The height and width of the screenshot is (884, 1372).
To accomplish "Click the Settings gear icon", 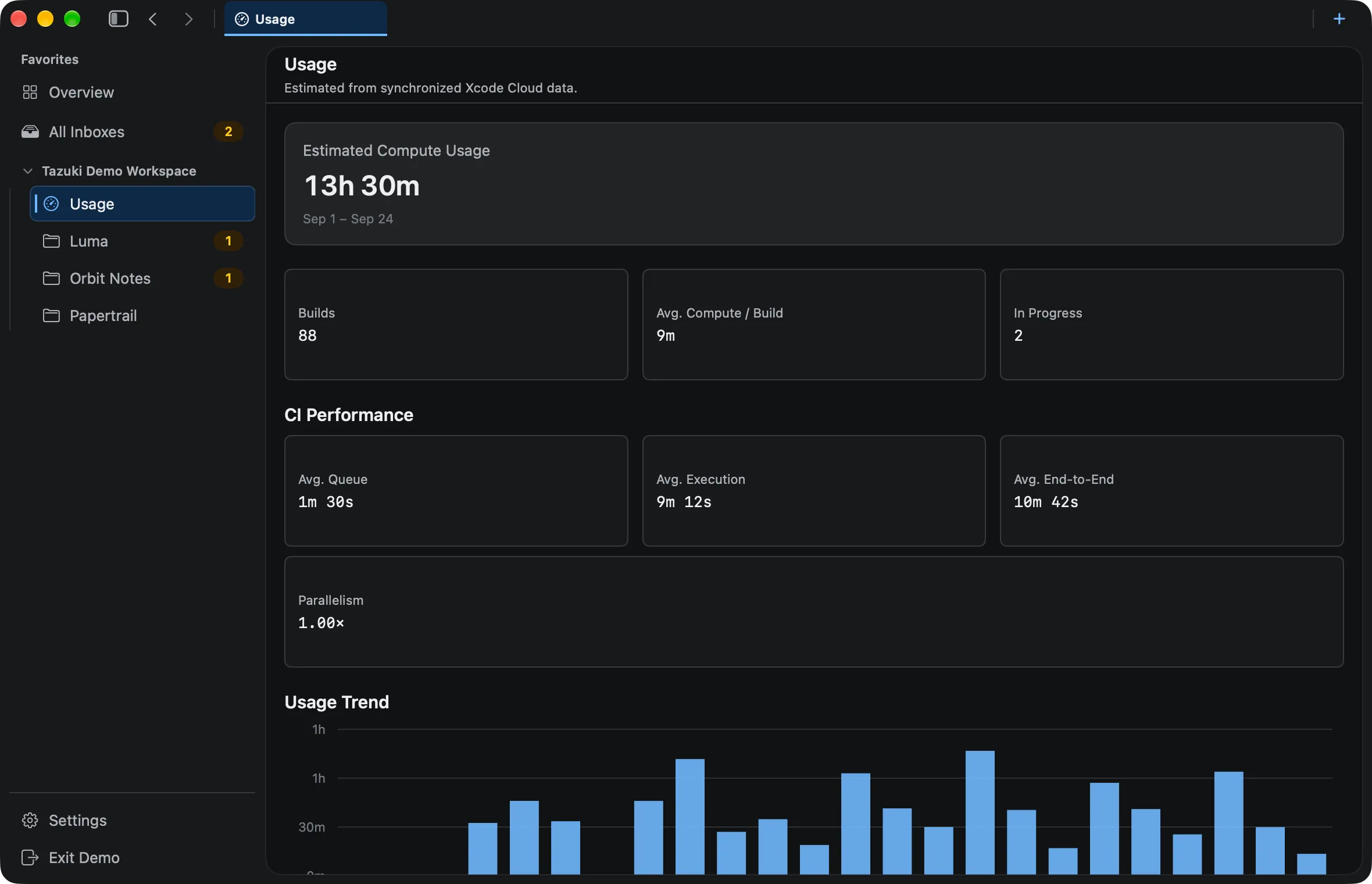I will point(30,820).
